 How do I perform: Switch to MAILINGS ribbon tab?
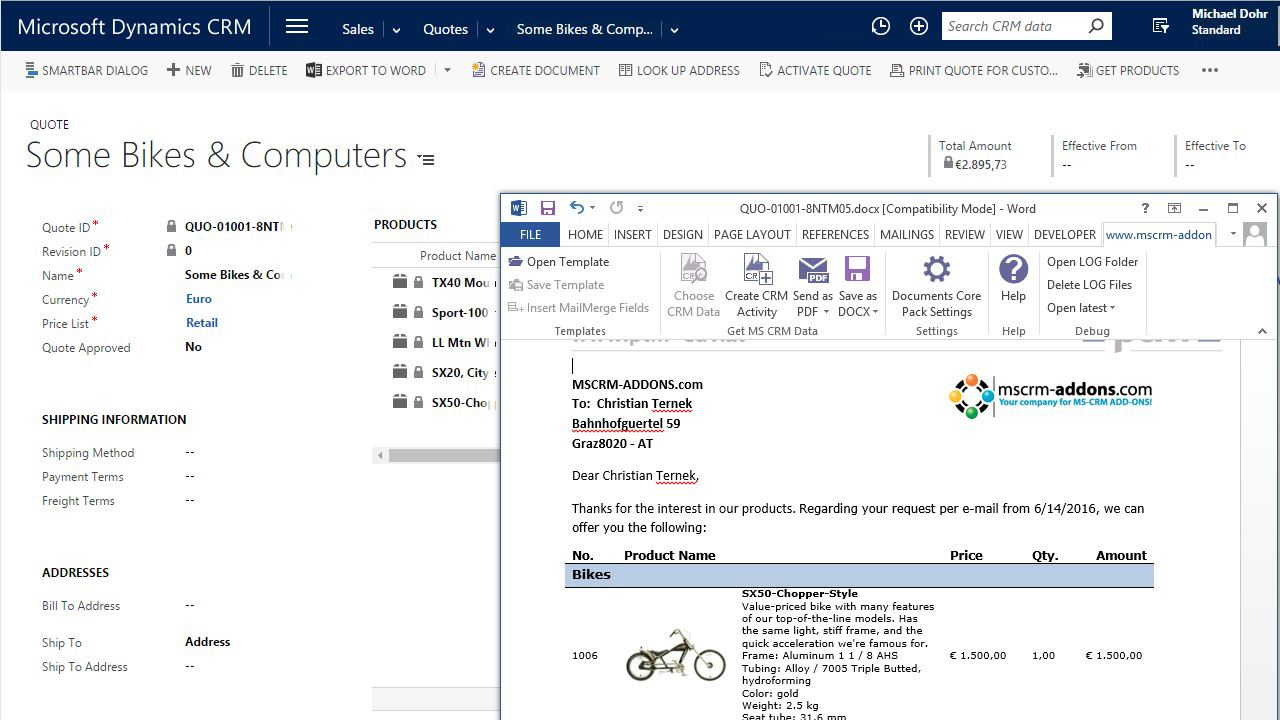click(907, 234)
